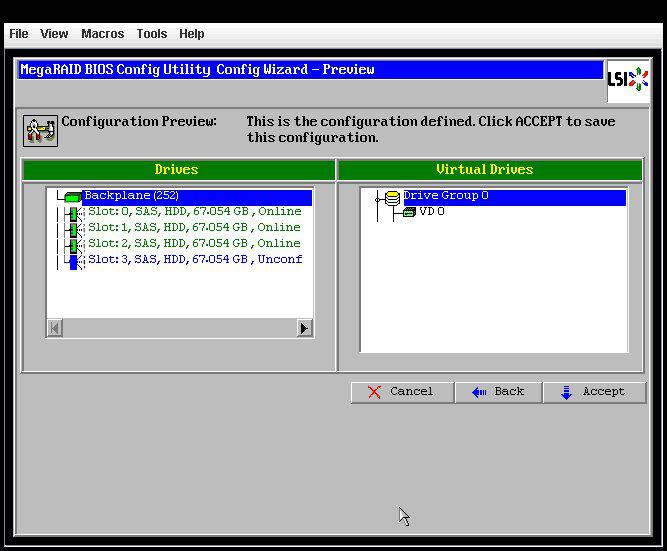Click the blue Slot 3 unconfigured drive icon

point(73,261)
